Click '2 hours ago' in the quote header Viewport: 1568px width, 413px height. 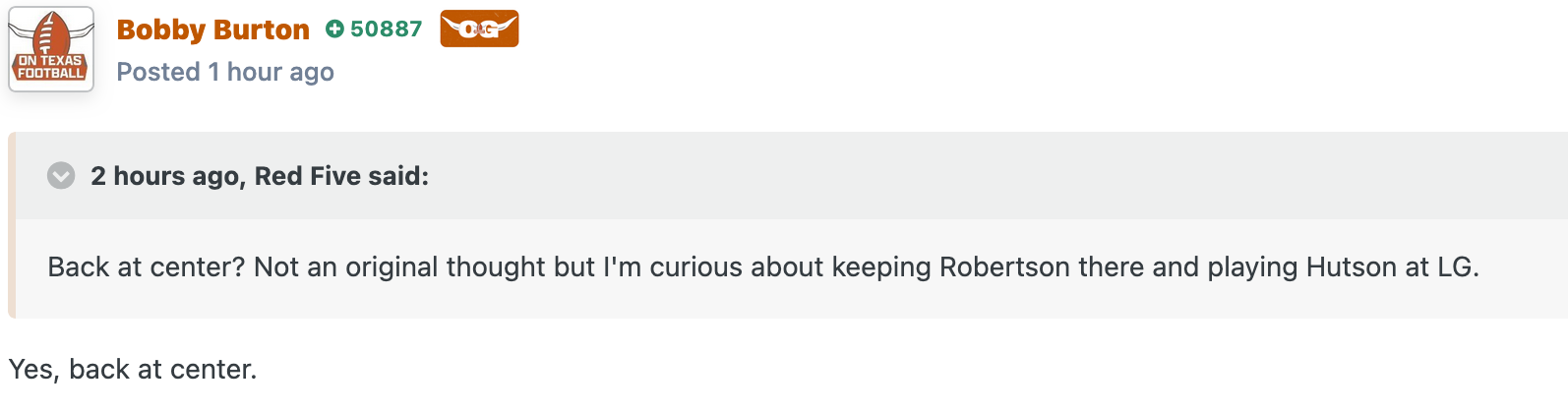tap(165, 176)
